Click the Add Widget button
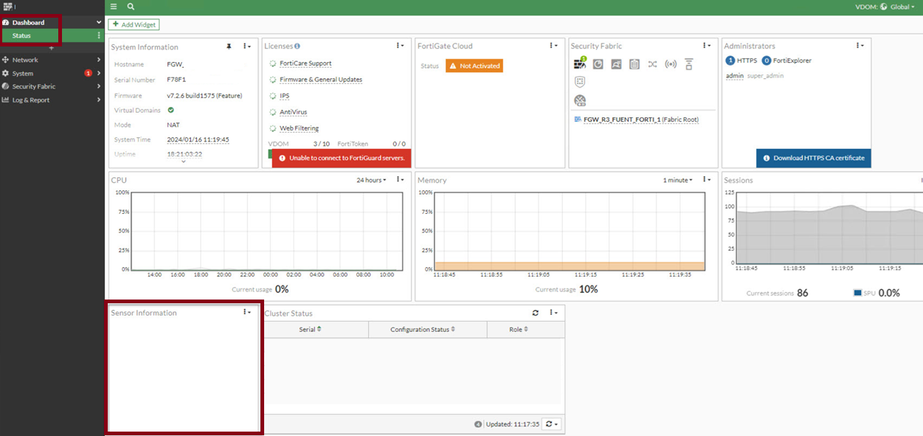Screen dimensions: 923x436 134,25
